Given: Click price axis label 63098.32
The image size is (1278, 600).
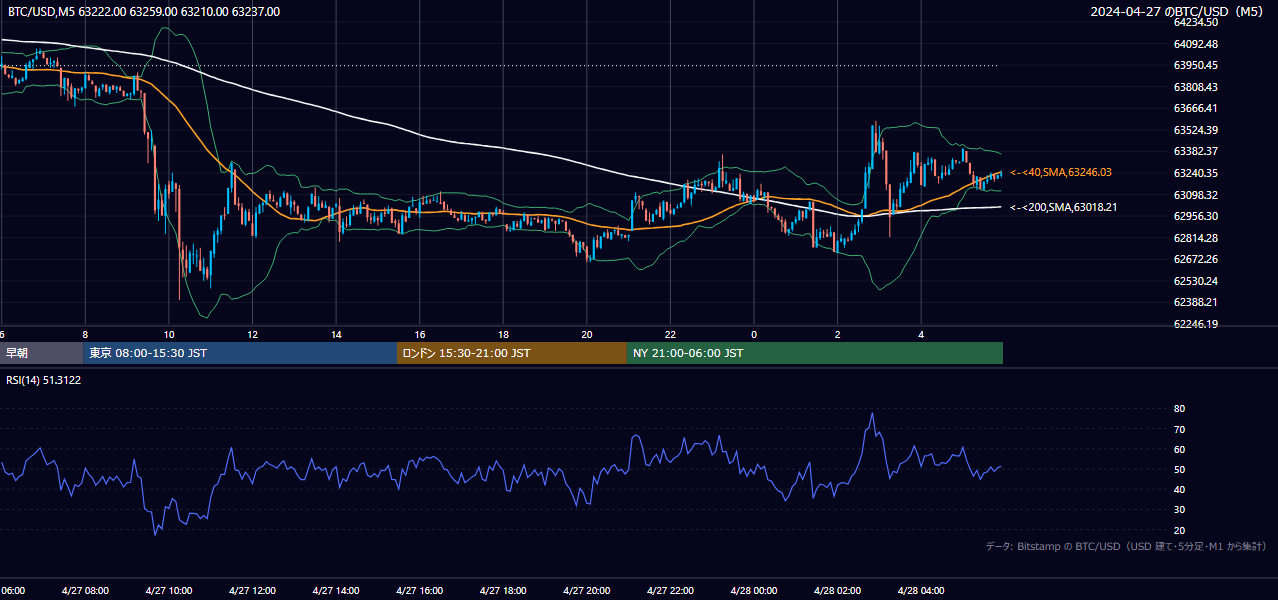Looking at the screenshot, I should coord(1196,194).
